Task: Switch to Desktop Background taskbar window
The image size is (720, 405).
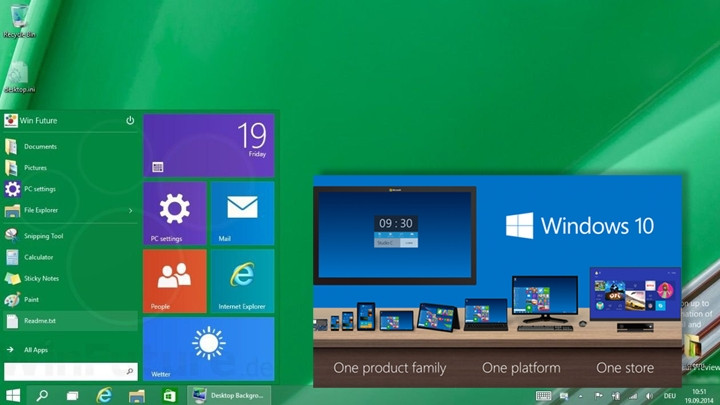Action: coord(229,395)
